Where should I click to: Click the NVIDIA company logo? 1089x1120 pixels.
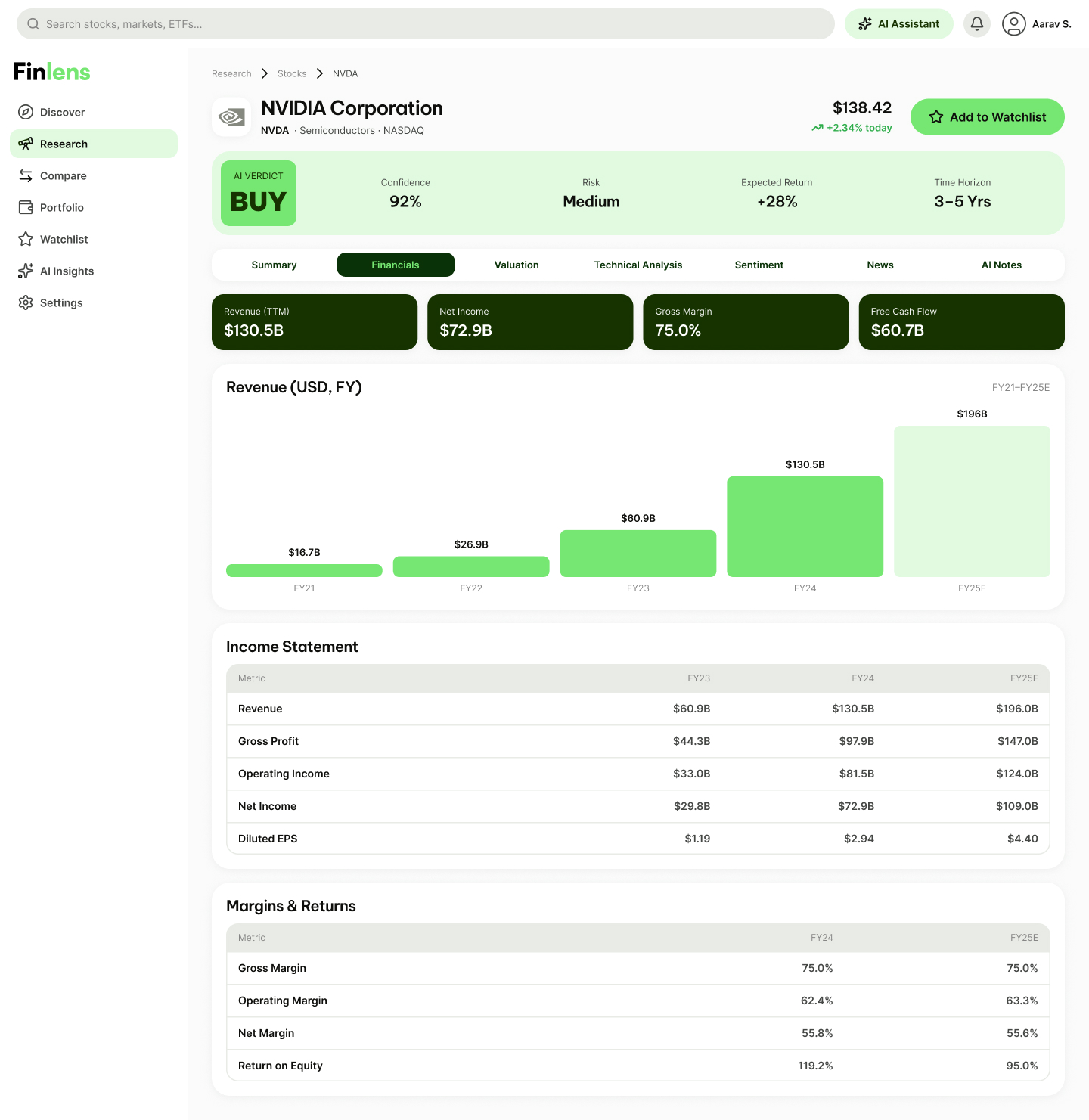pos(231,117)
